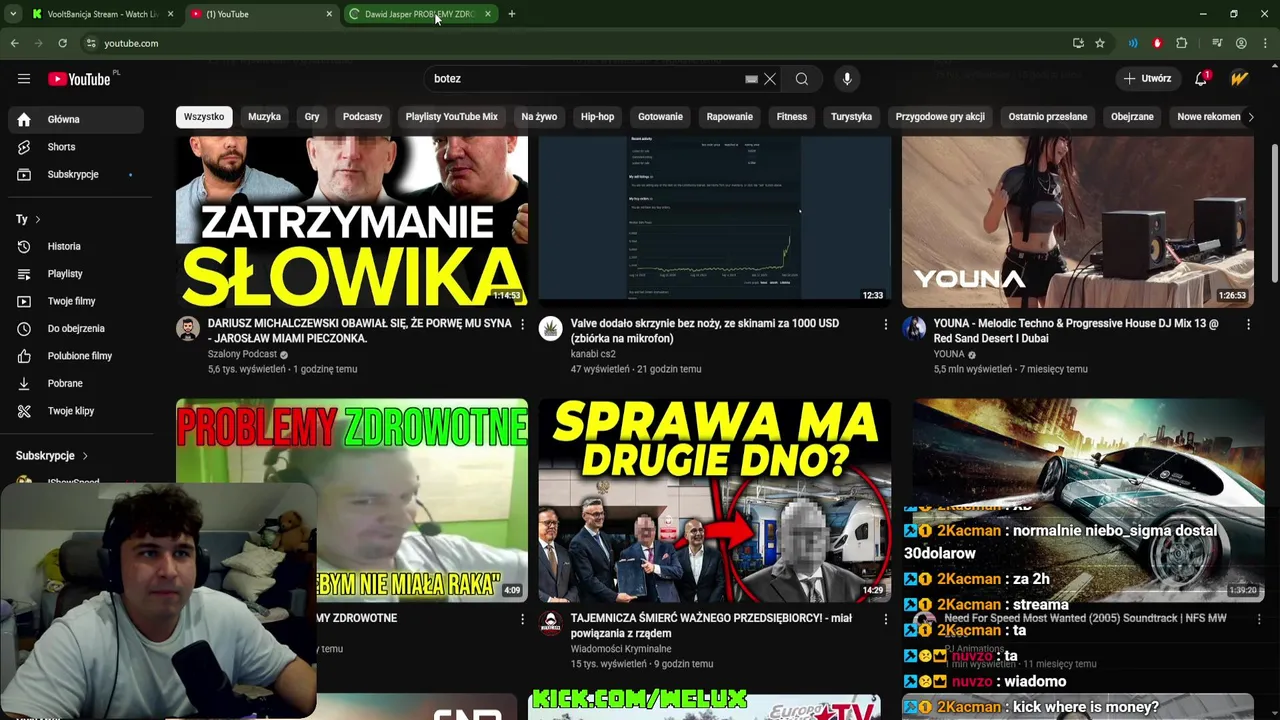Screen dimensions: 1280x720
Task: Open Polubione filmy in the sidebar
Action: [74, 356]
